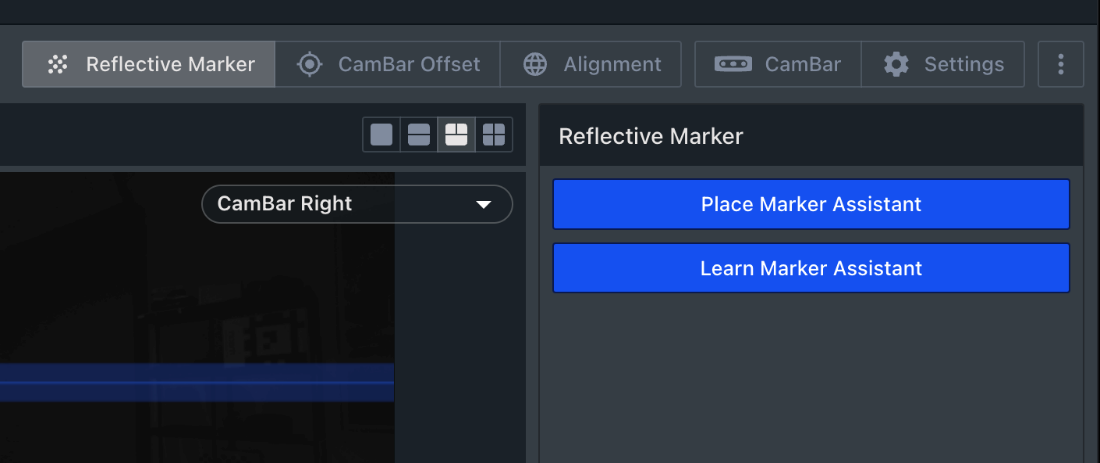The width and height of the screenshot is (1100, 463).
Task: Click the 'Reflective Marker' panel heading text
Action: click(650, 136)
